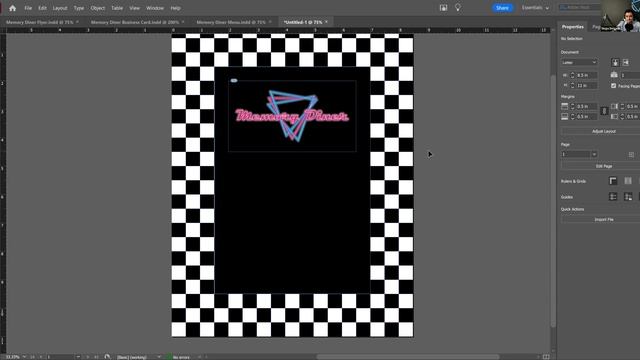Viewport: 640px width, 360px height.
Task: Click the bottom margin value field
Action: [x=587, y=116]
